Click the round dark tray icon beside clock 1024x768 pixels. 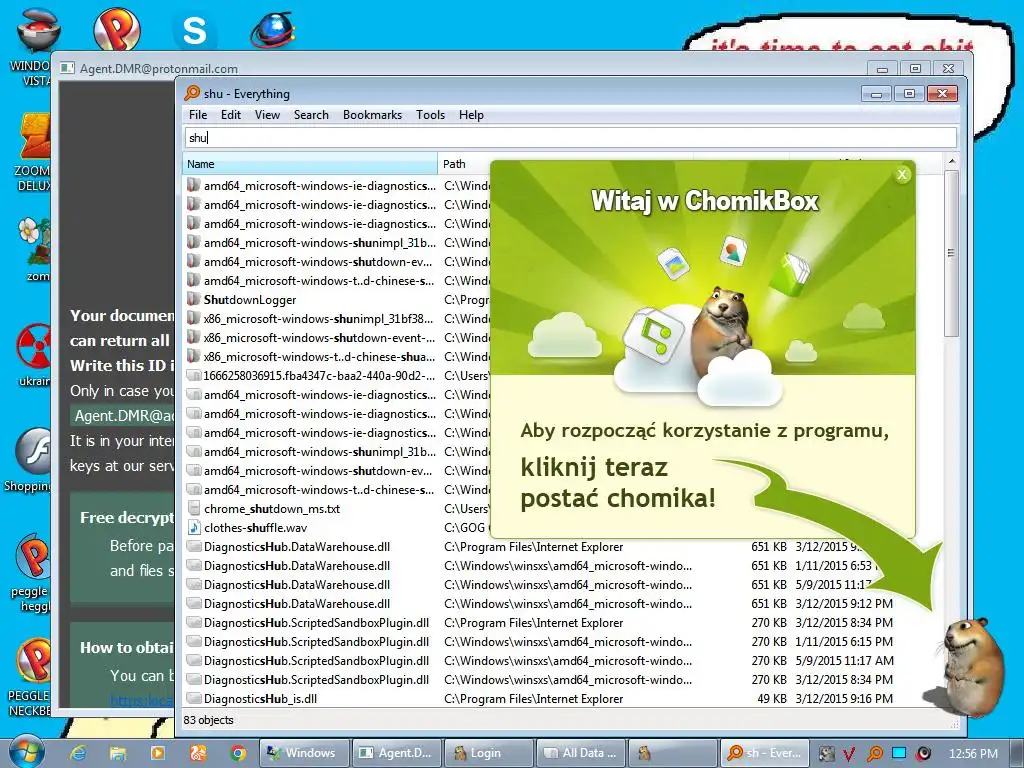(x=924, y=754)
